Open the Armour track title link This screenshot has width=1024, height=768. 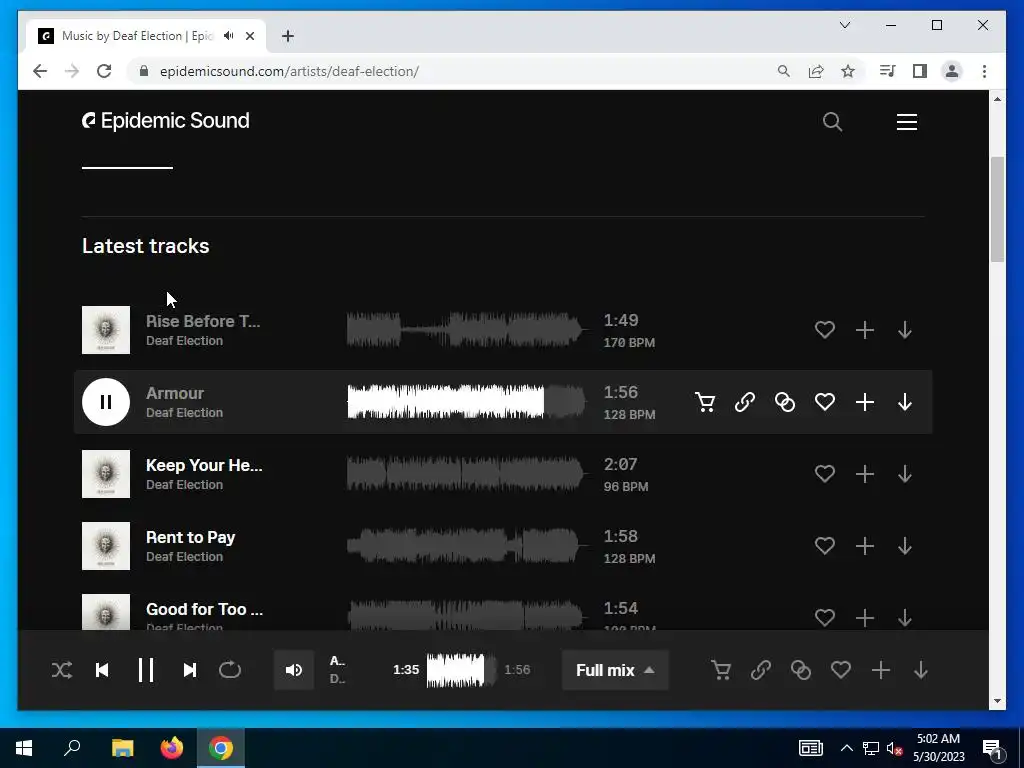[x=175, y=393]
